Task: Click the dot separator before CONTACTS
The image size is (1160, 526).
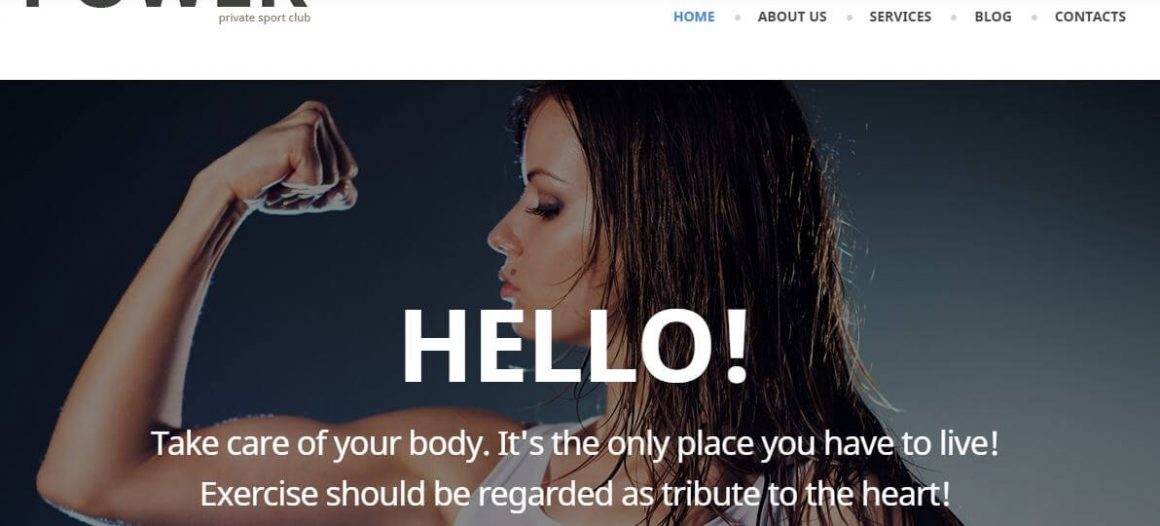Action: [1033, 17]
